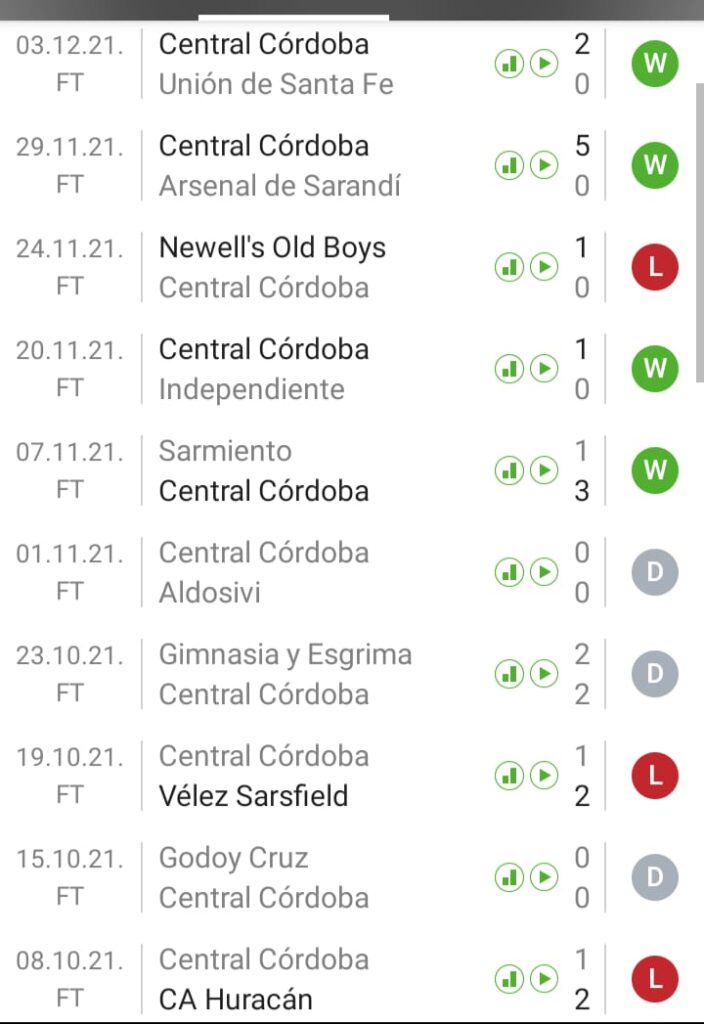
Task: Play video for Vélez Sarsfield match
Action: (x=544, y=775)
